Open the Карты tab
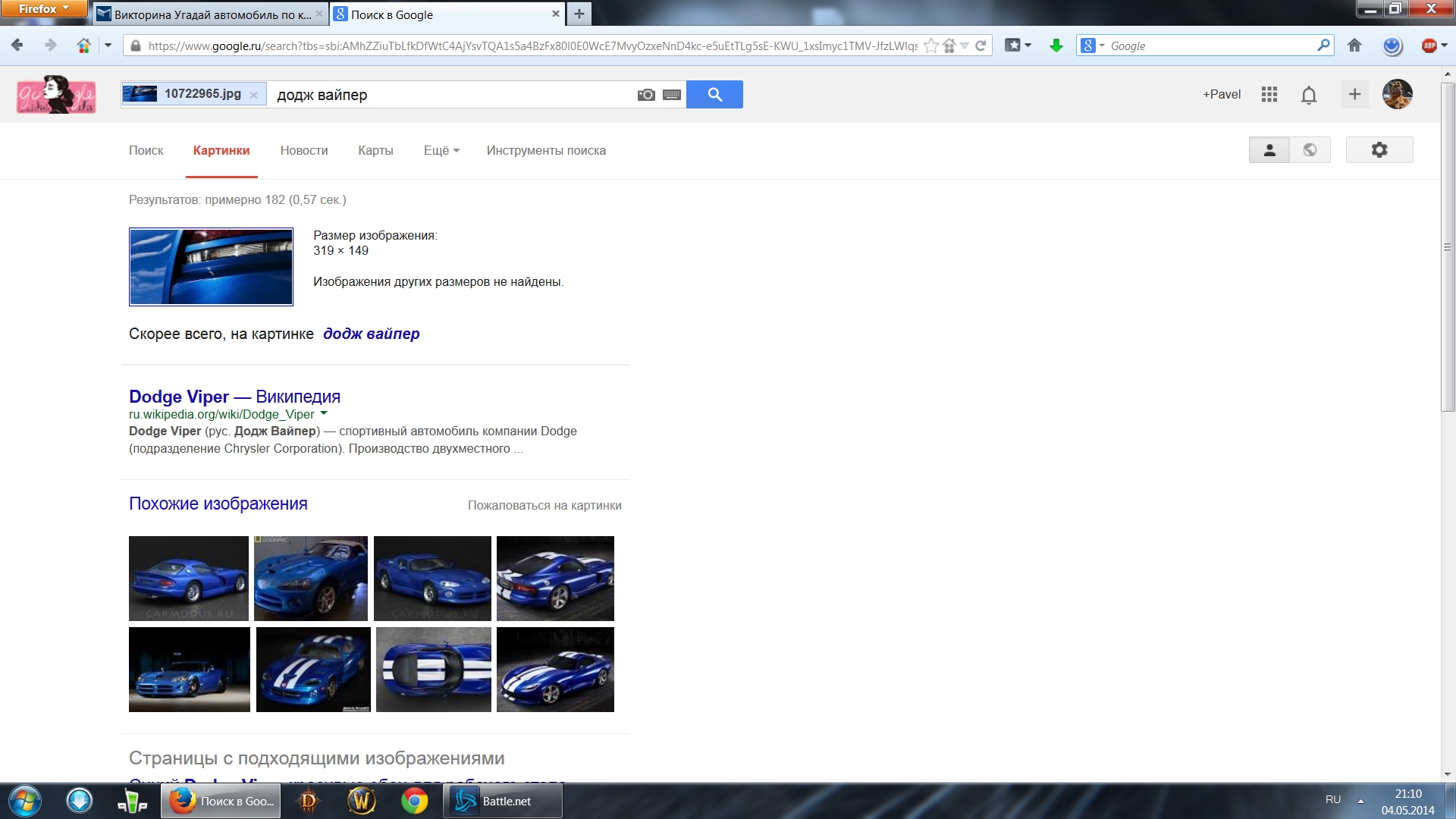This screenshot has width=1456, height=819. pos(375,150)
